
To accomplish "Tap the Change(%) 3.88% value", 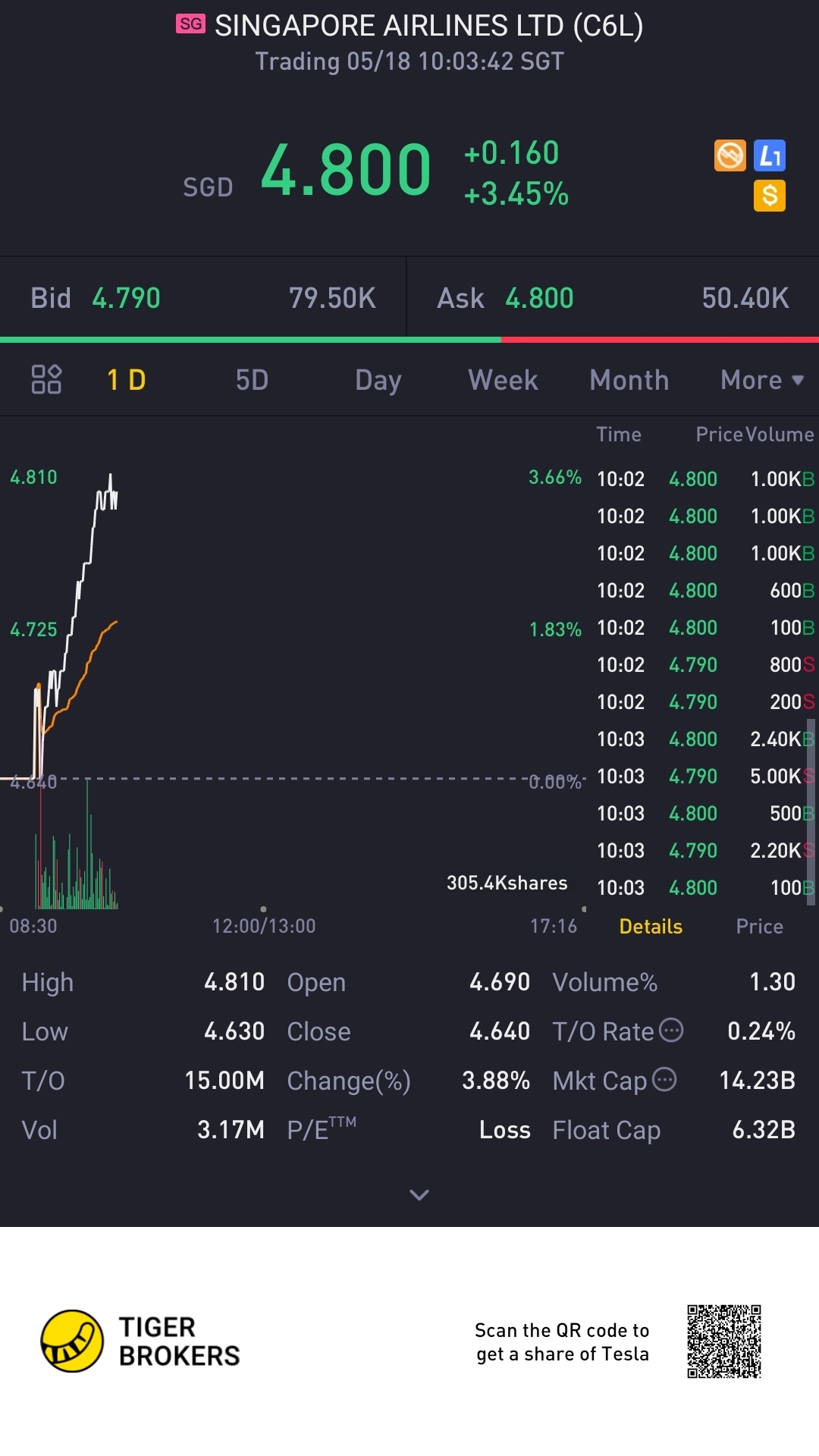I will click(496, 1081).
